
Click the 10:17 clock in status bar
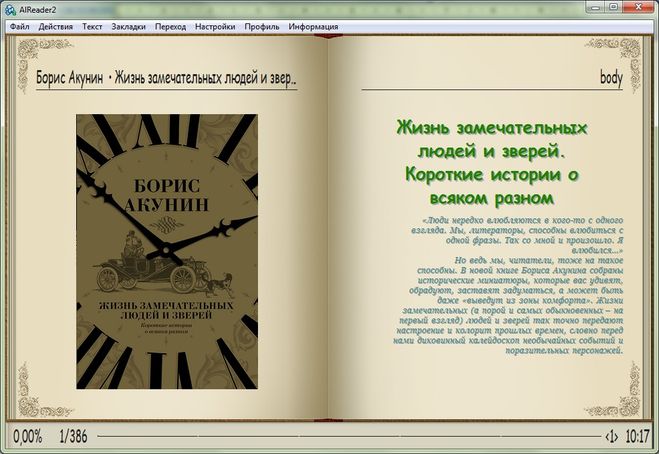coord(637,437)
